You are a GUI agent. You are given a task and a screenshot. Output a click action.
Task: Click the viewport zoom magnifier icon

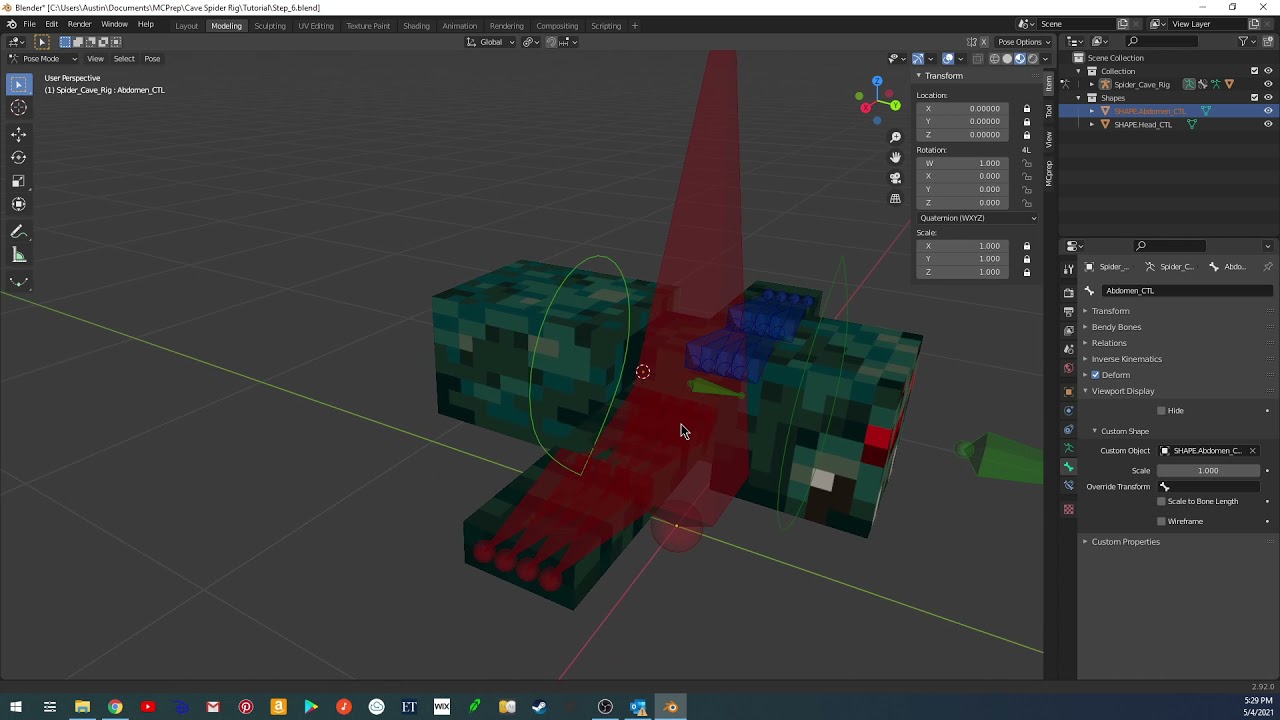(895, 137)
